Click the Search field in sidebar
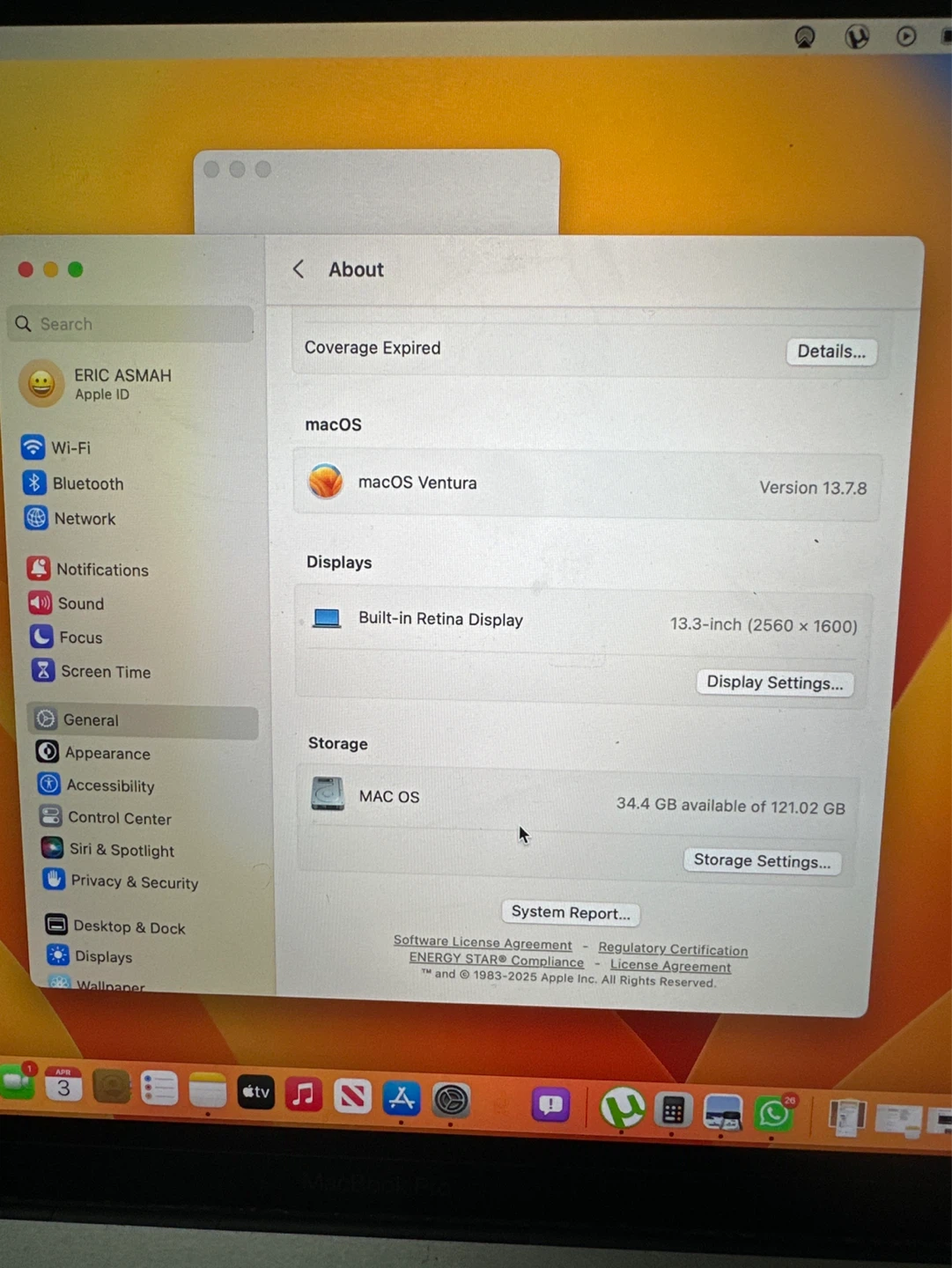The height and width of the screenshot is (1268, 952). tap(132, 324)
